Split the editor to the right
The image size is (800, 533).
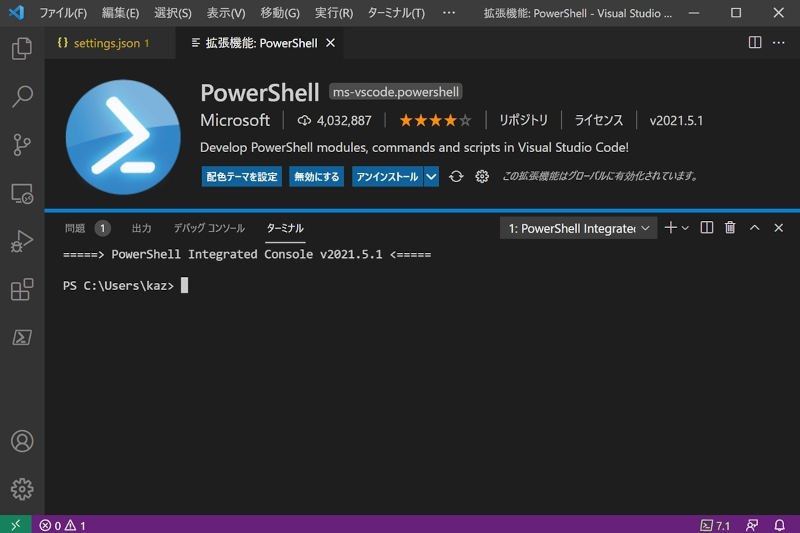(x=755, y=42)
